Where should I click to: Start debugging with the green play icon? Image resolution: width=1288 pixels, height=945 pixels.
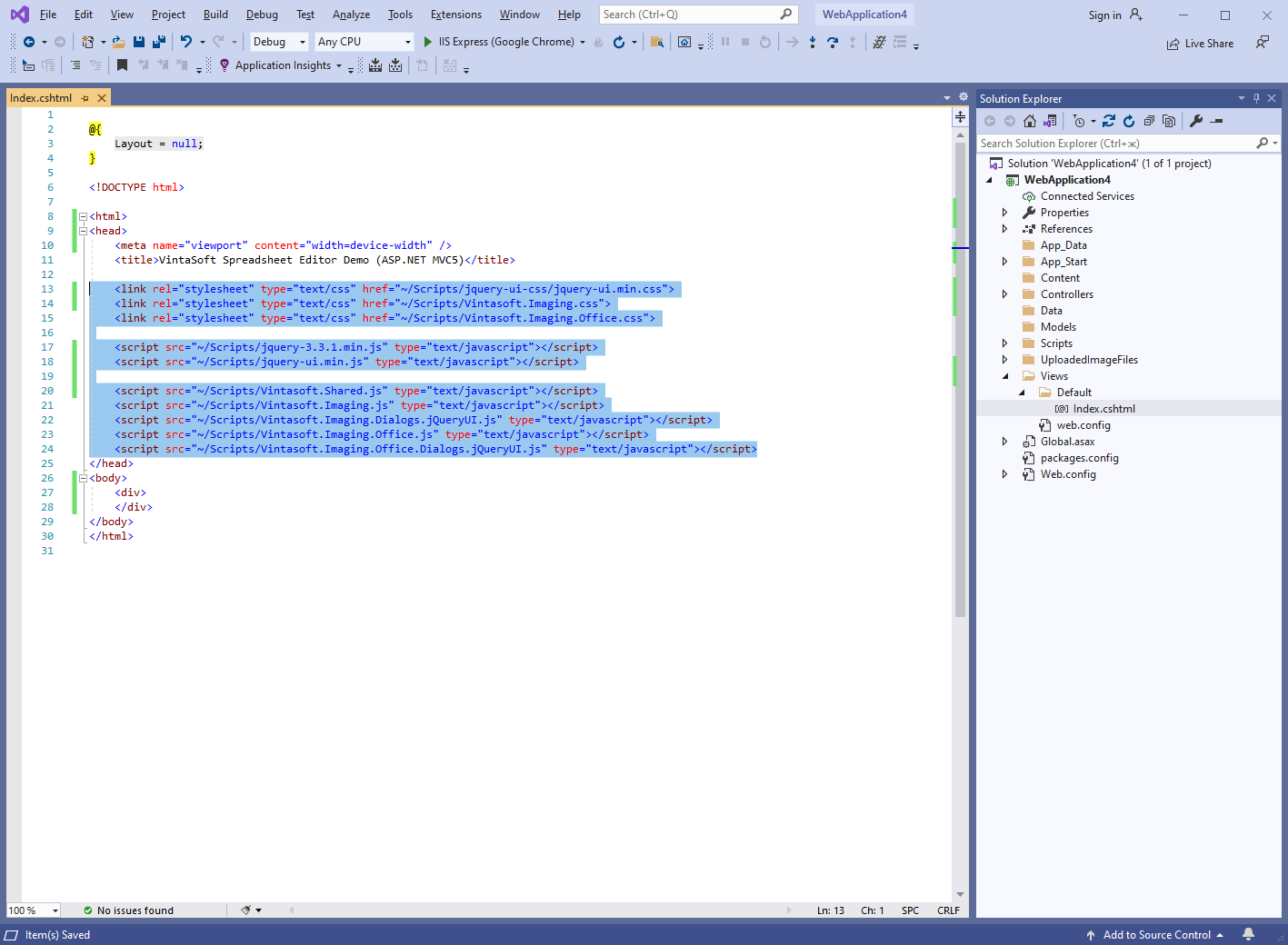click(428, 42)
